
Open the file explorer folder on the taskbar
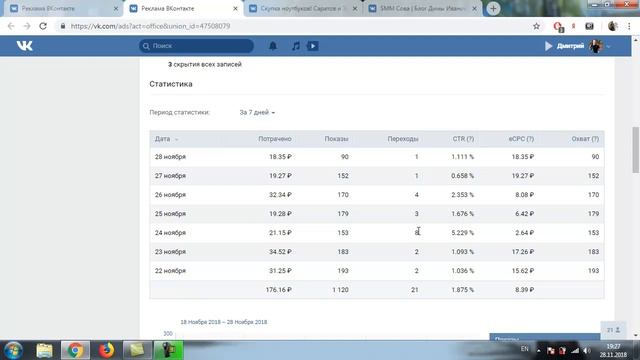tap(44, 350)
